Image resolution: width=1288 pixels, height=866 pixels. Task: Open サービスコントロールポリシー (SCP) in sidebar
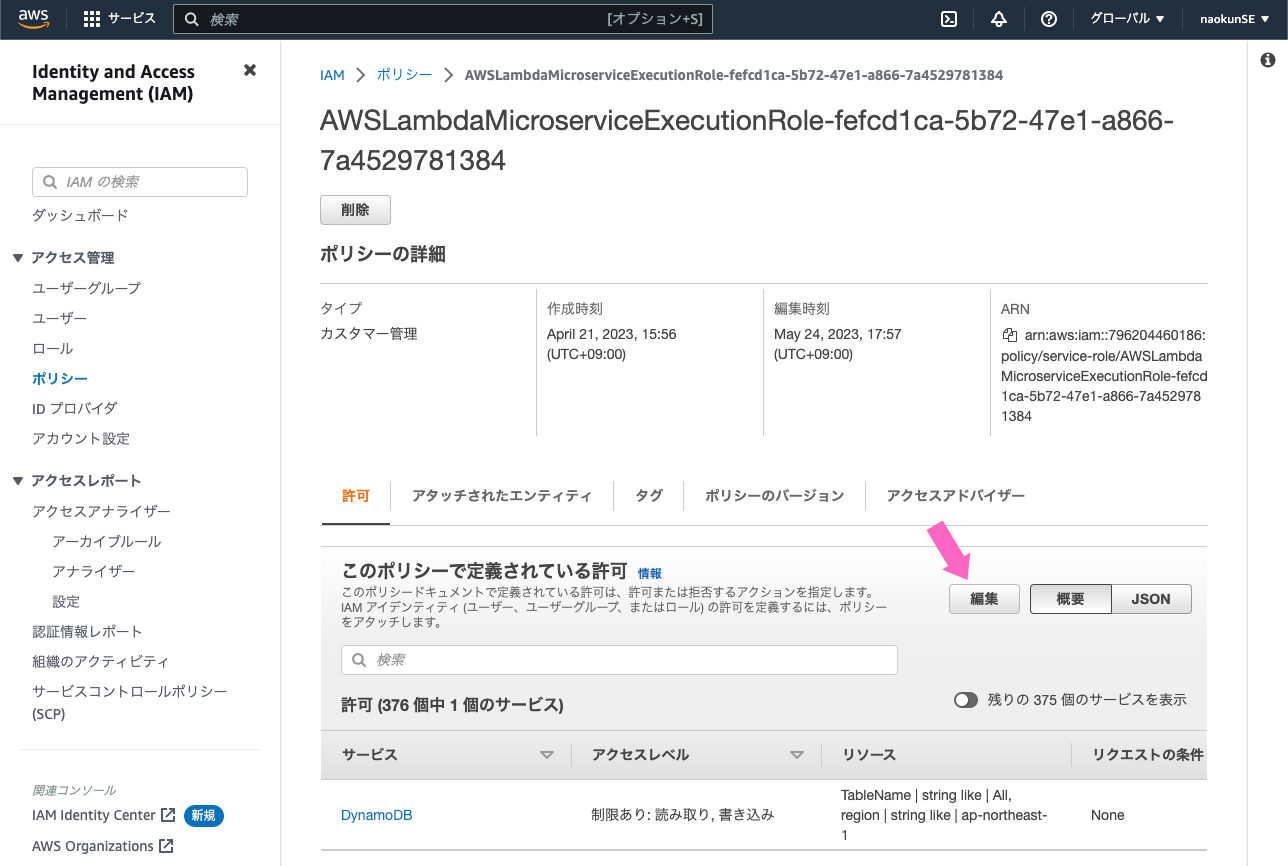click(130, 702)
